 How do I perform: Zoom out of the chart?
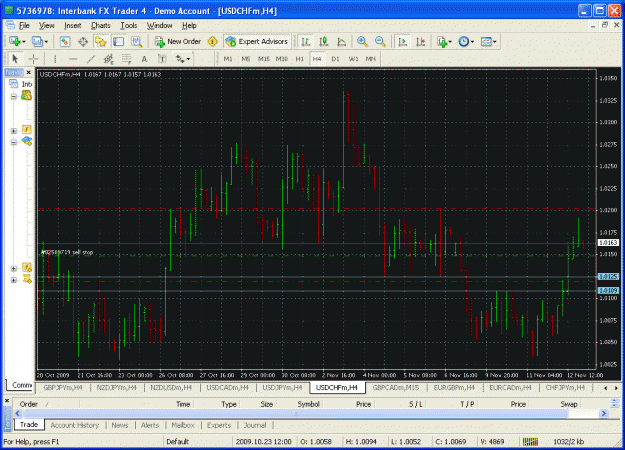(380, 41)
